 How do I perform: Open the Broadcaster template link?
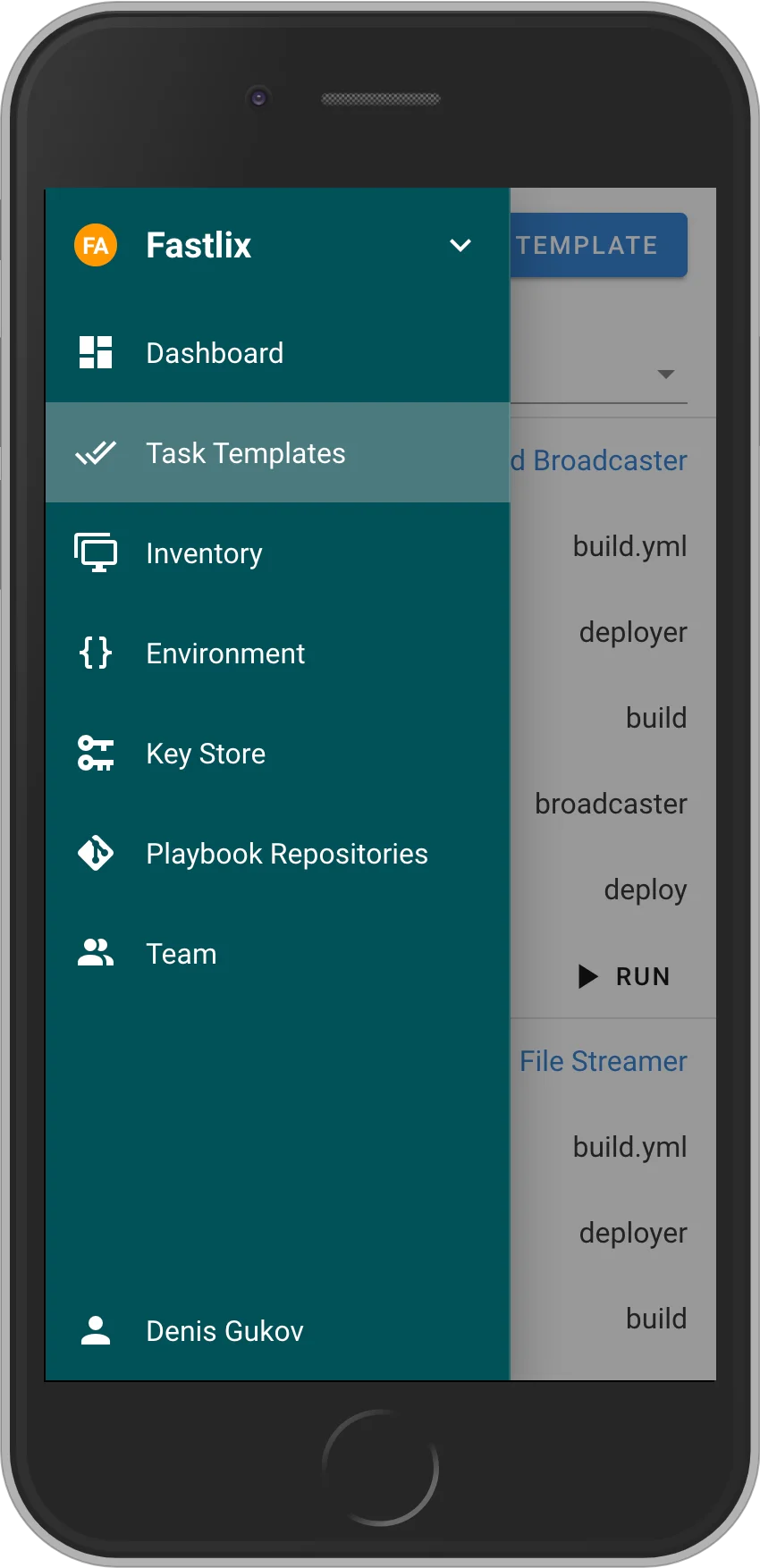(x=599, y=460)
